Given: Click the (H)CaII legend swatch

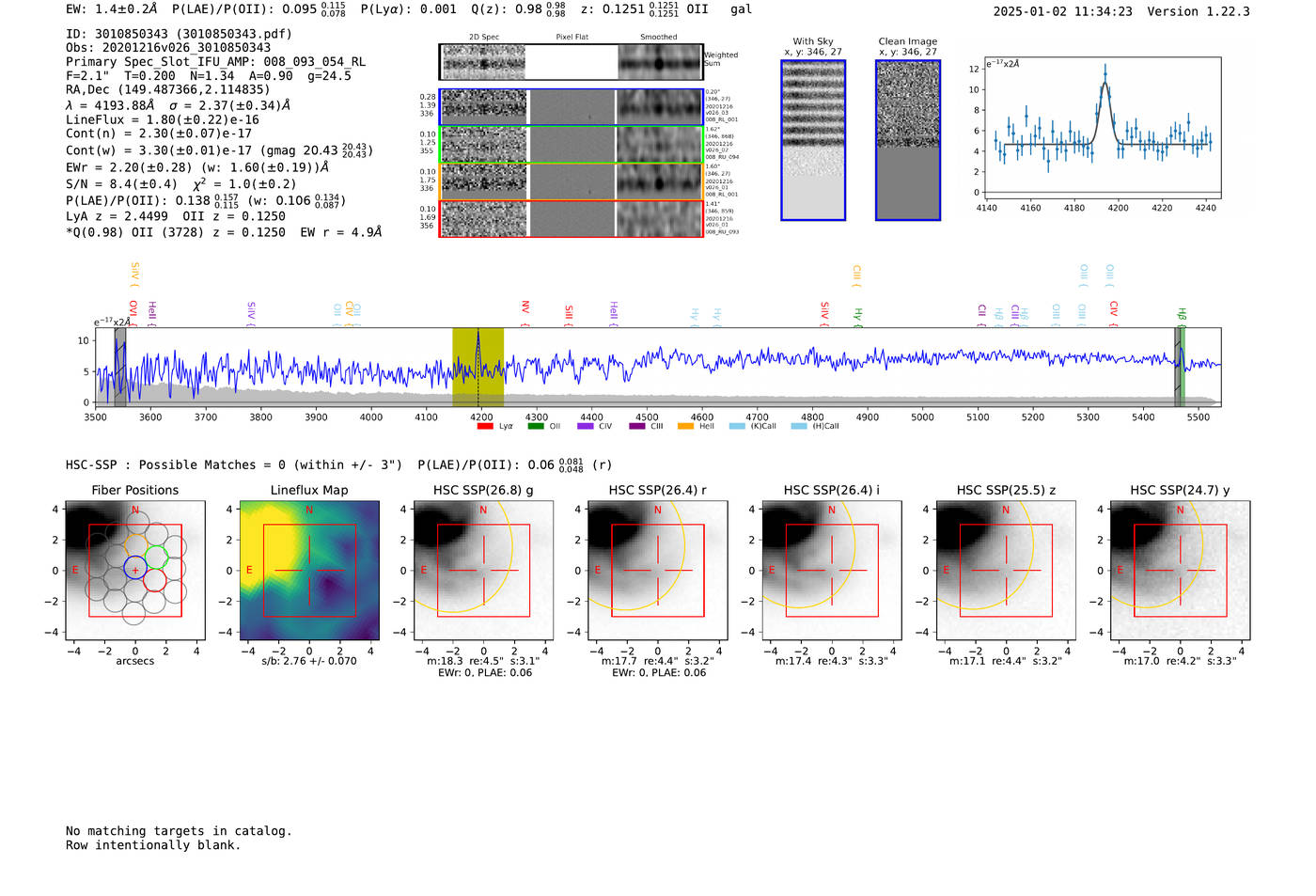Looking at the screenshot, I should pyautogui.click(x=799, y=426).
